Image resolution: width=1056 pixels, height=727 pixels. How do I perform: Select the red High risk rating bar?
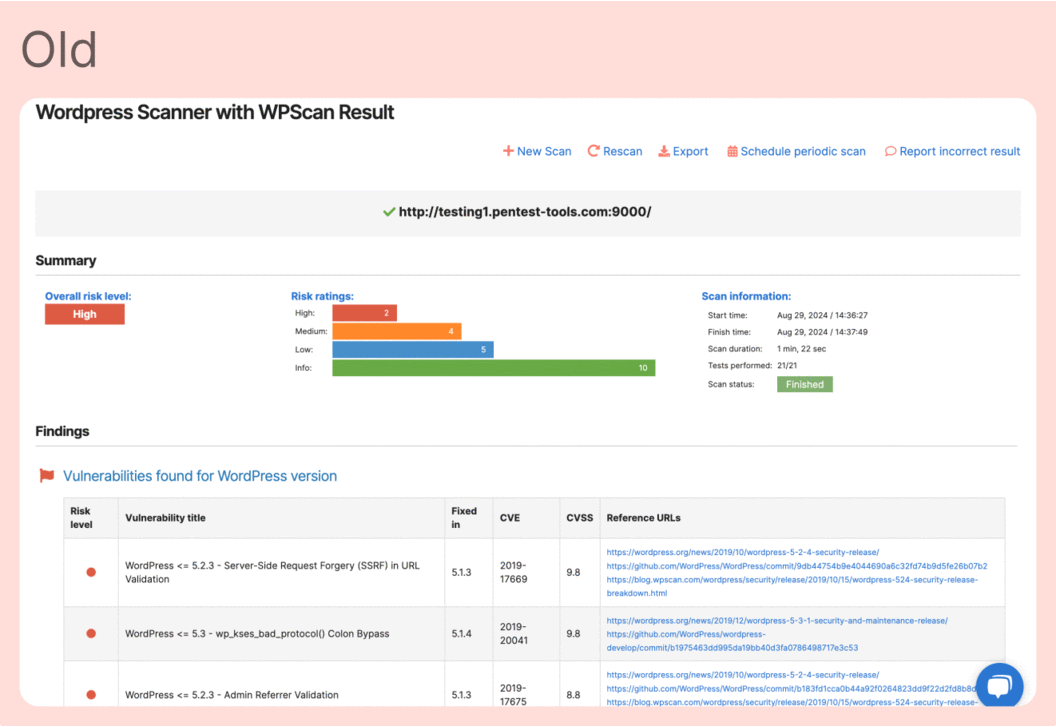coord(364,313)
